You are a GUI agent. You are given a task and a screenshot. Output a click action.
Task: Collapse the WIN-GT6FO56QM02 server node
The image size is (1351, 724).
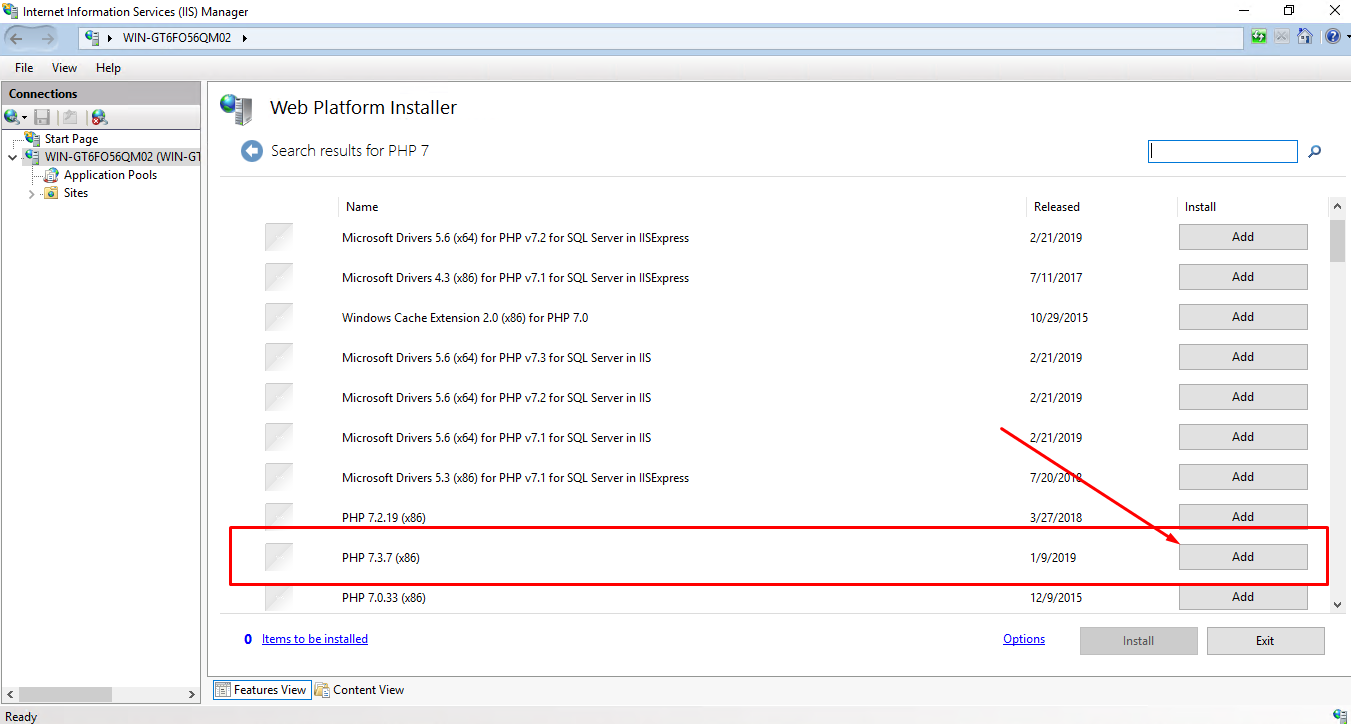coord(12,157)
